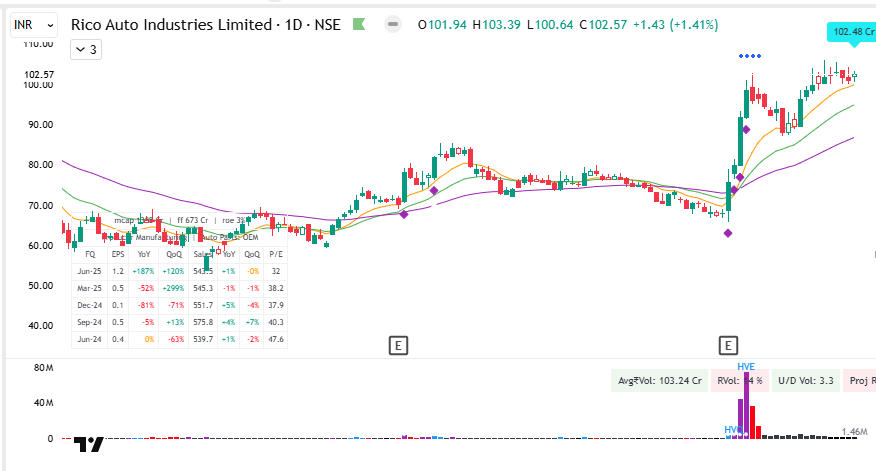Click the open value O101.94
Image resolution: width=876 pixels, height=471 pixels.
[x=442, y=25]
